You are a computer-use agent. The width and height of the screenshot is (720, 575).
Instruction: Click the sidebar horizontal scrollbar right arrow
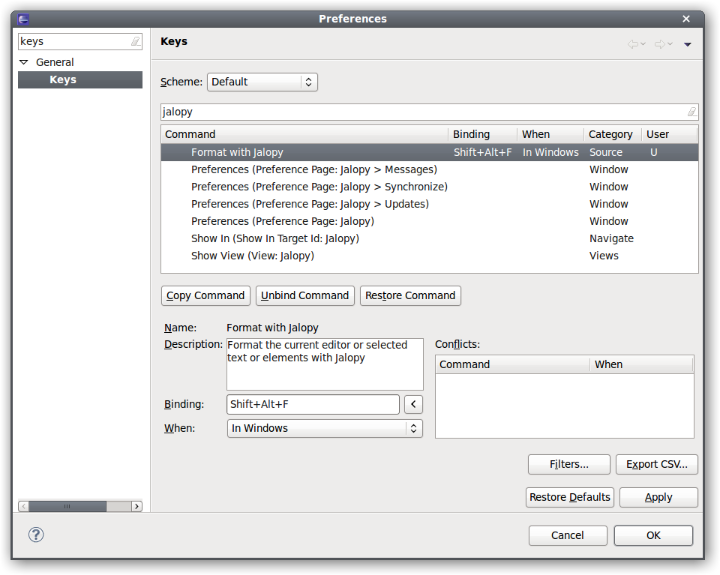pos(137,506)
